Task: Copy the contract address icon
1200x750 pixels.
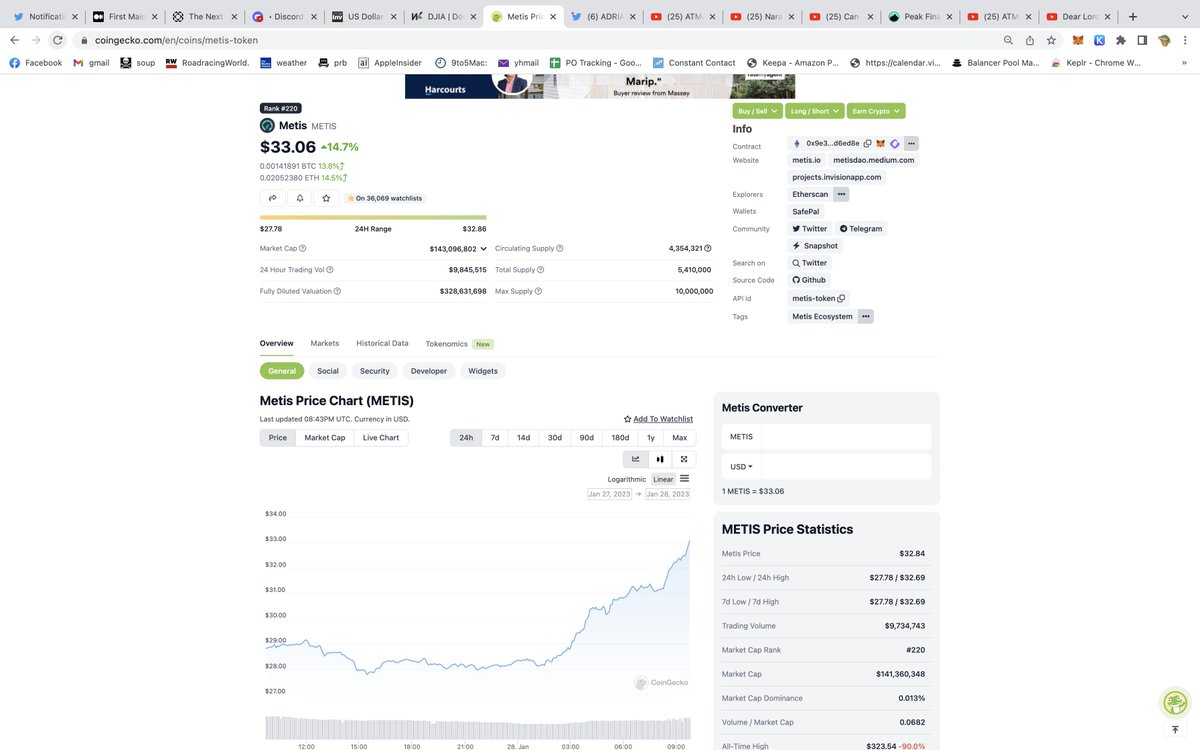Action: 867,143
